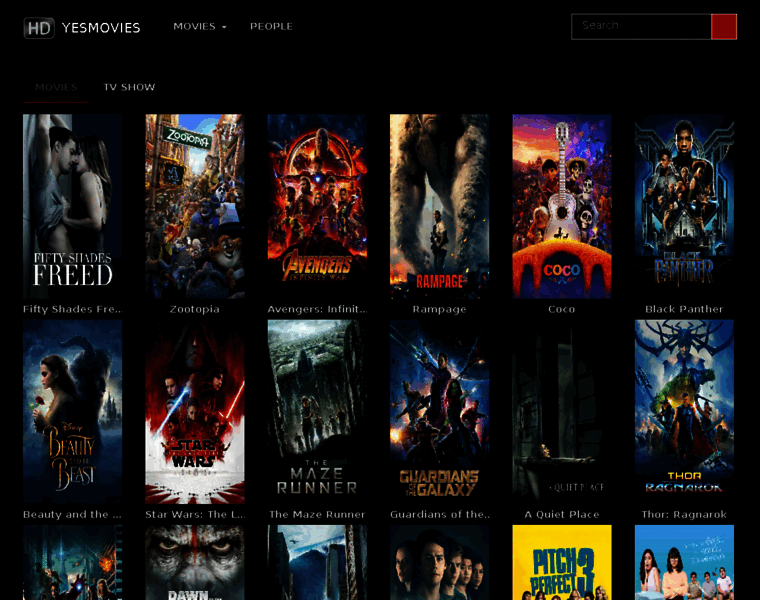Click the 'Fifty Shades Fre..' title link
Image resolution: width=760 pixels, height=600 pixels.
(73, 309)
